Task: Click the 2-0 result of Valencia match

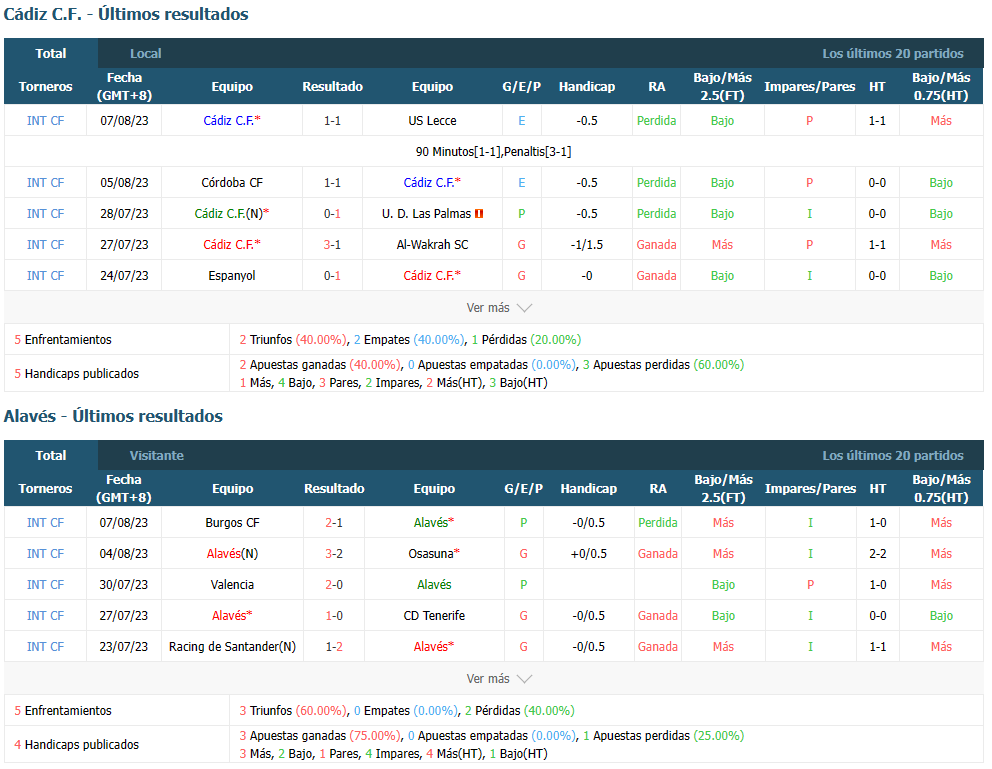Action: click(334, 584)
